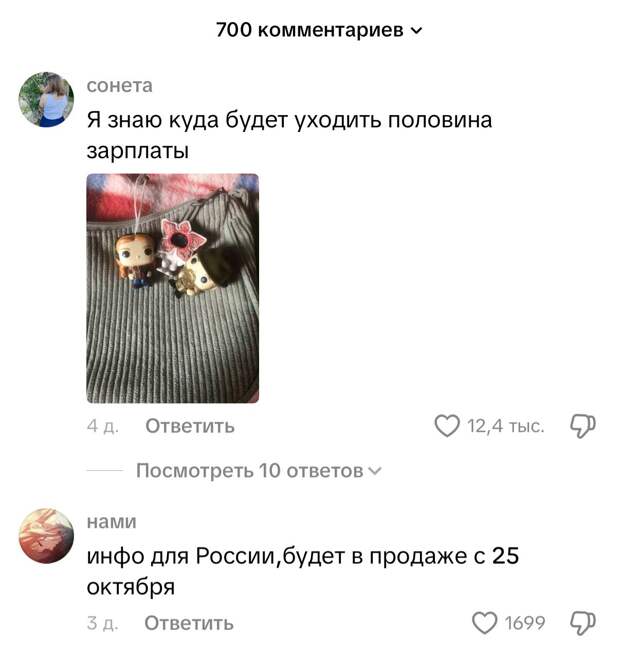620x650 pixels.
Task: Click the 3 д. comment timestamp
Action: (x=102, y=623)
